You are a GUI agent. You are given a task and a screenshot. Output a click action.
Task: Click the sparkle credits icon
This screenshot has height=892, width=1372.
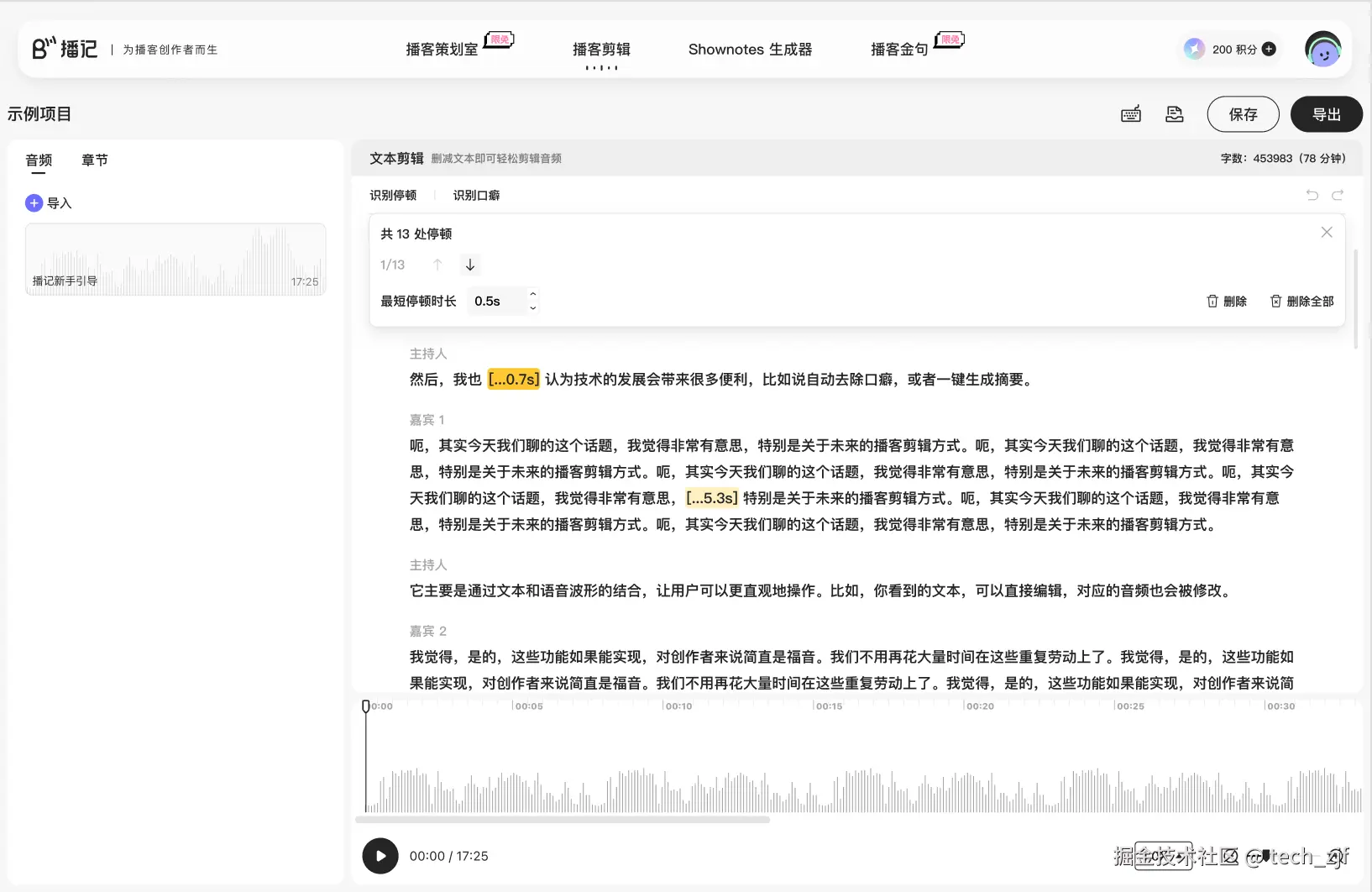[x=1194, y=49]
